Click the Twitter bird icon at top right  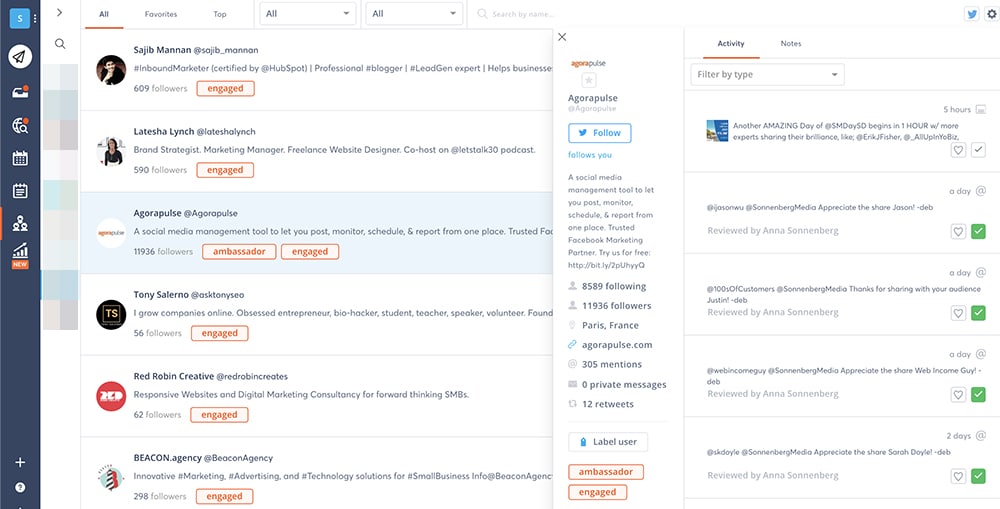click(971, 14)
